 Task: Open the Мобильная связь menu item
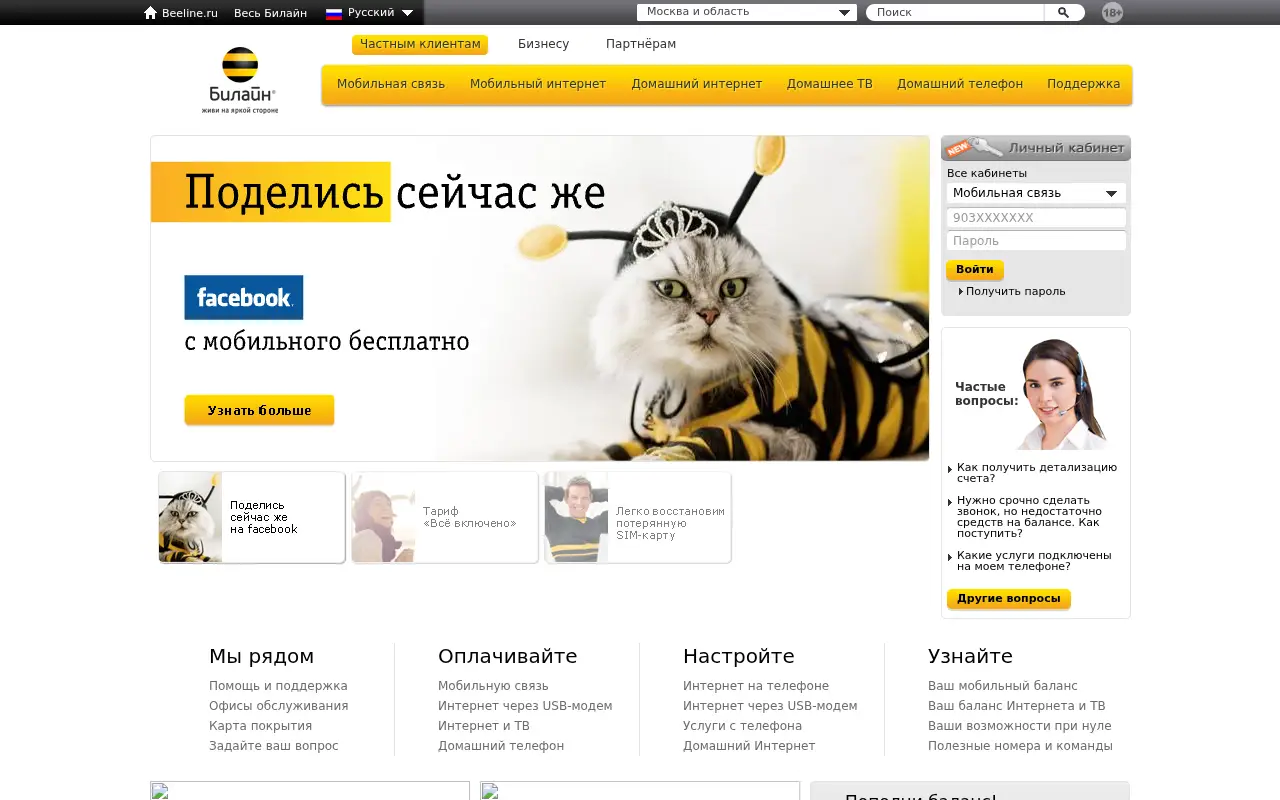(391, 84)
